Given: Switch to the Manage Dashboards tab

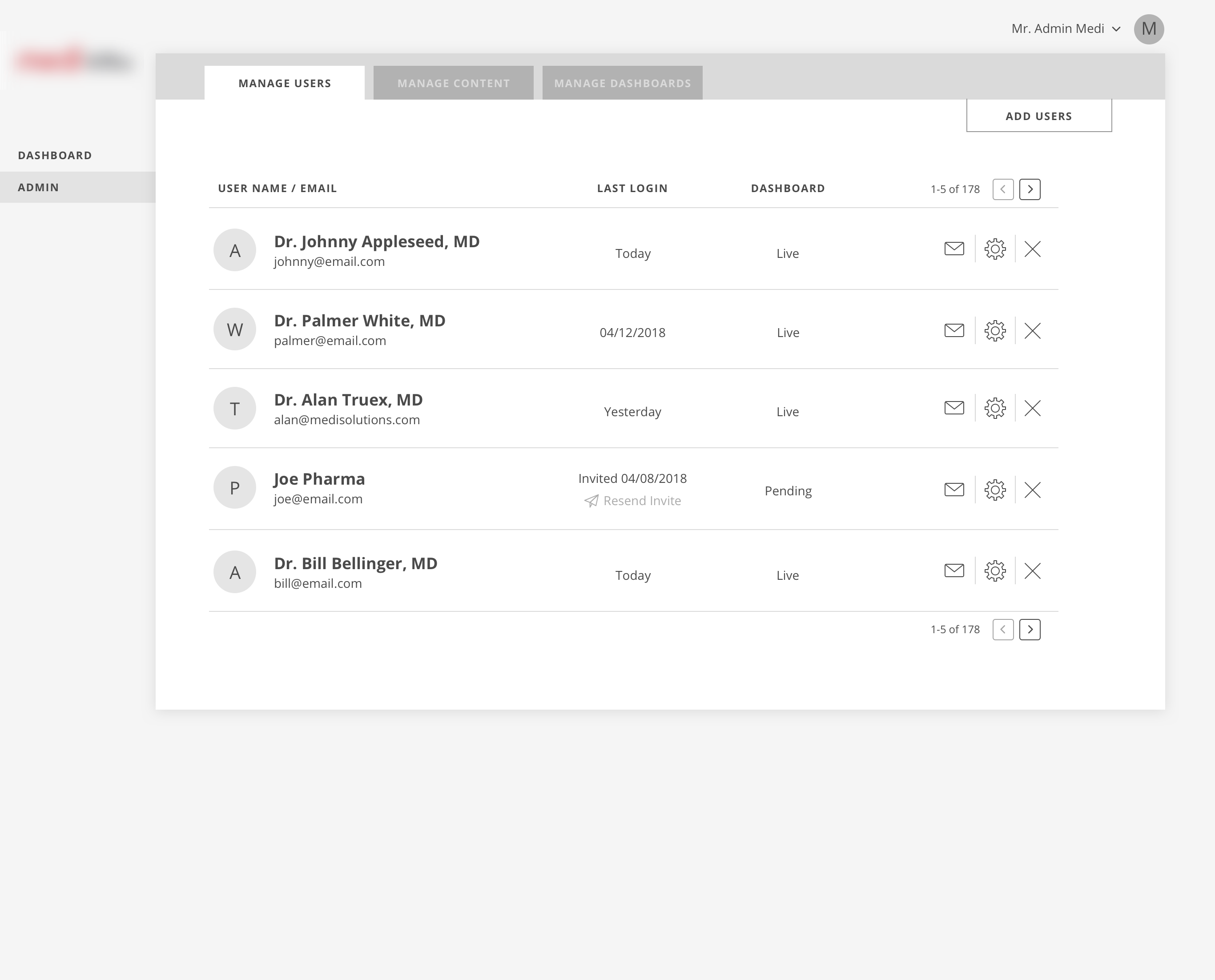Looking at the screenshot, I should pos(622,83).
